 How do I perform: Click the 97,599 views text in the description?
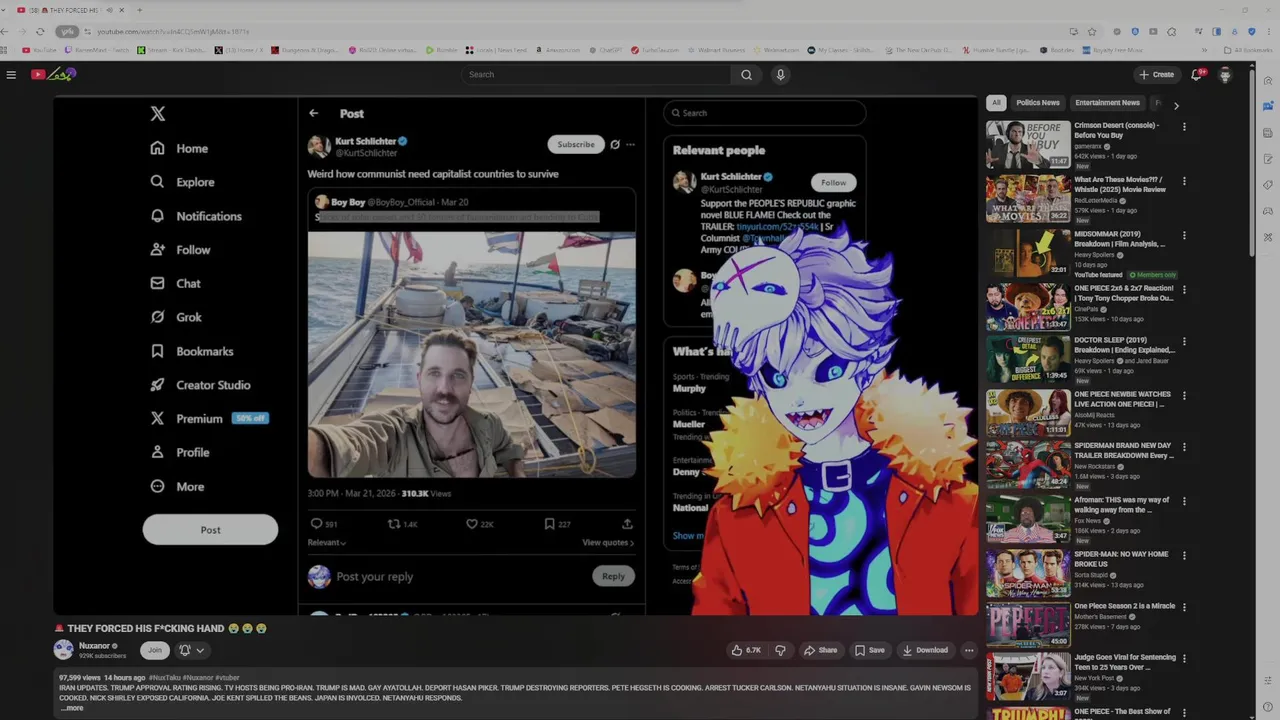click(78, 678)
